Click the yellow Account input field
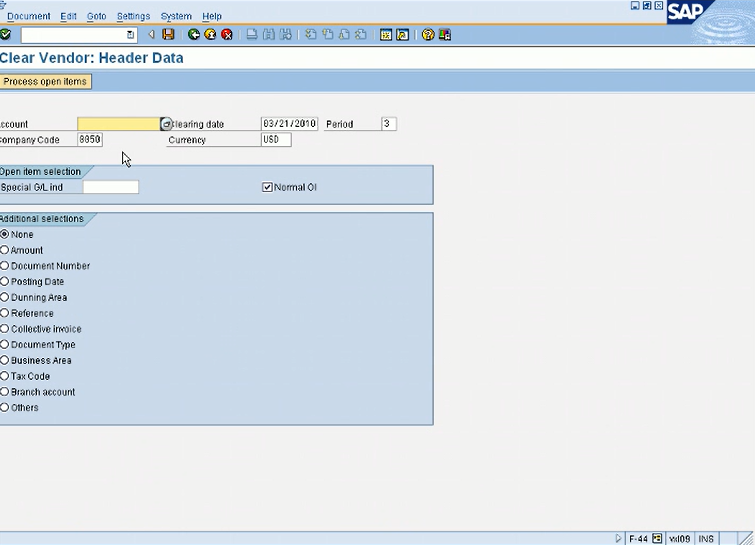The image size is (755, 545). click(118, 124)
